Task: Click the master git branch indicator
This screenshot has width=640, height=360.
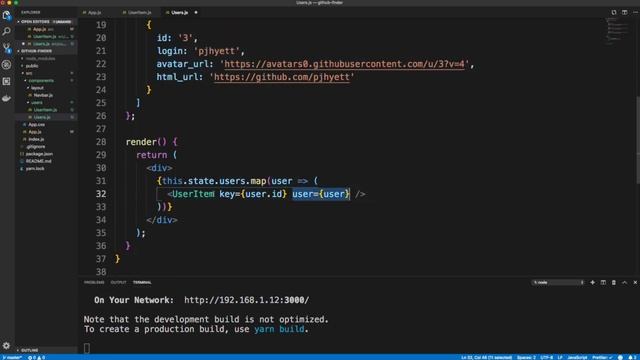Action: point(12,357)
